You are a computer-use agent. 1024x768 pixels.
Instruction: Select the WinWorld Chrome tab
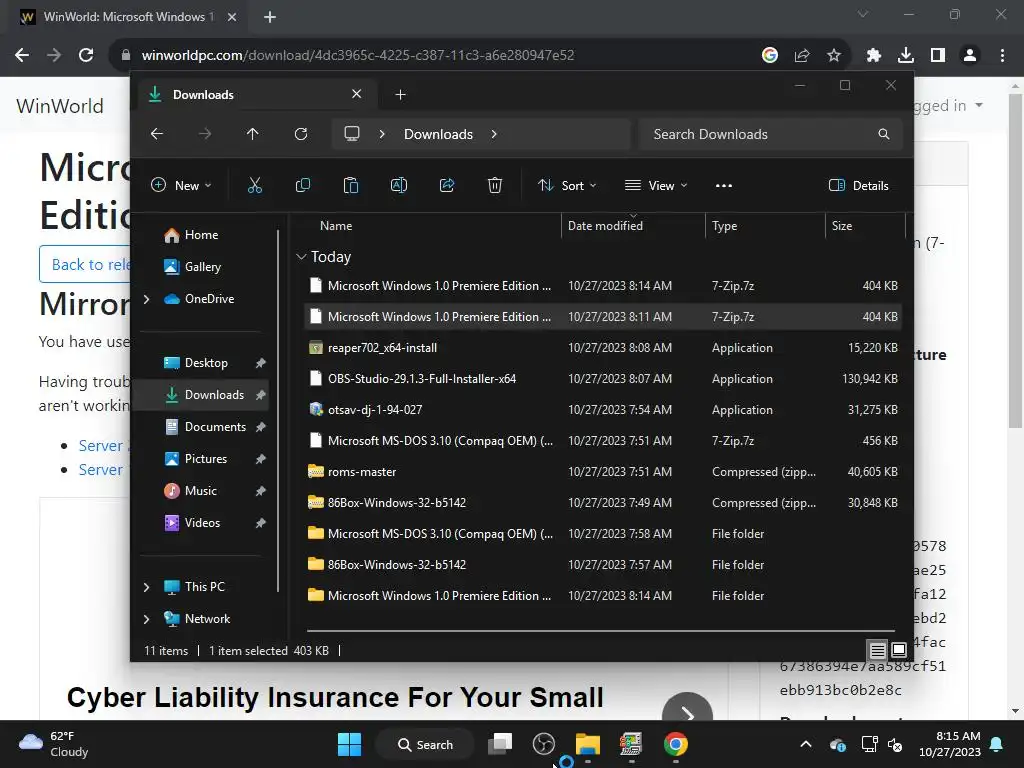click(127, 17)
